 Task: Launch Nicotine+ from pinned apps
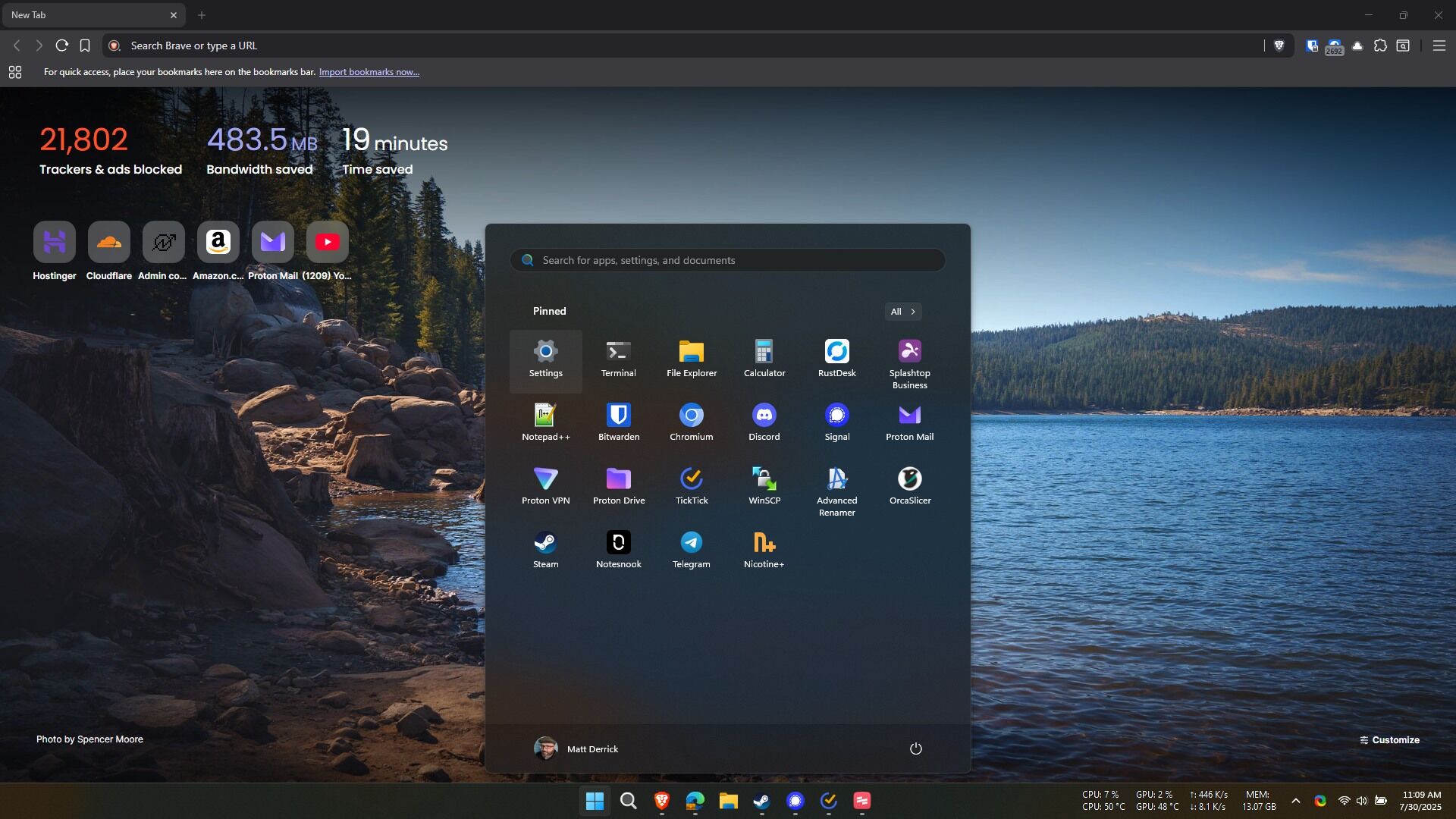coord(764,549)
